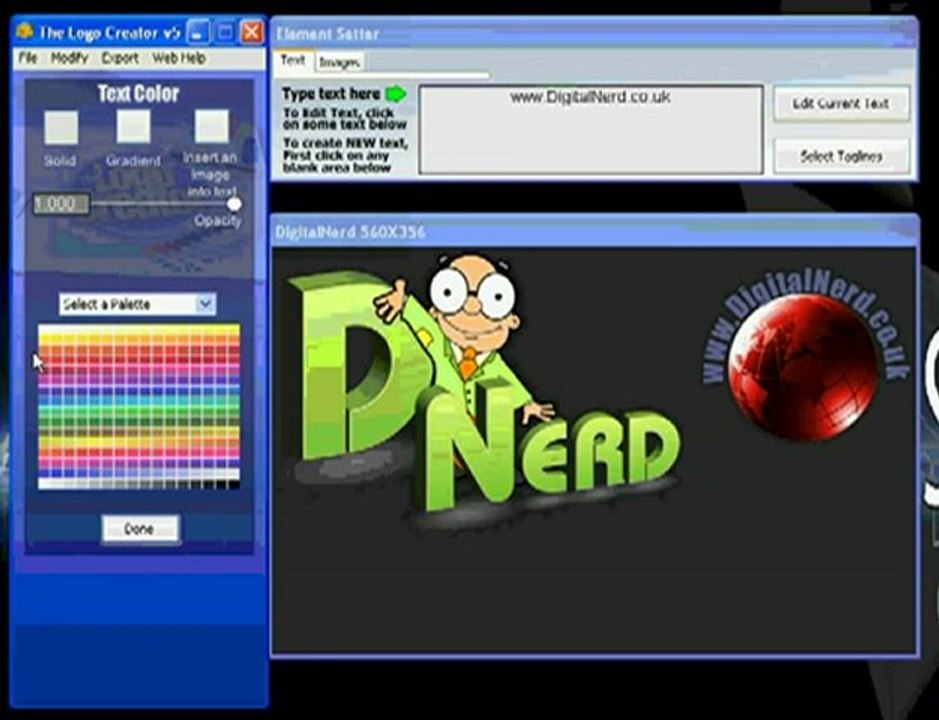Click the Select Taglines button

coord(841,156)
